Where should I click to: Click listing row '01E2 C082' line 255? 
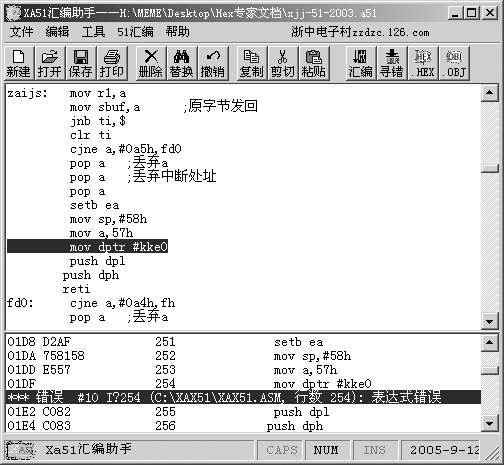243,412
